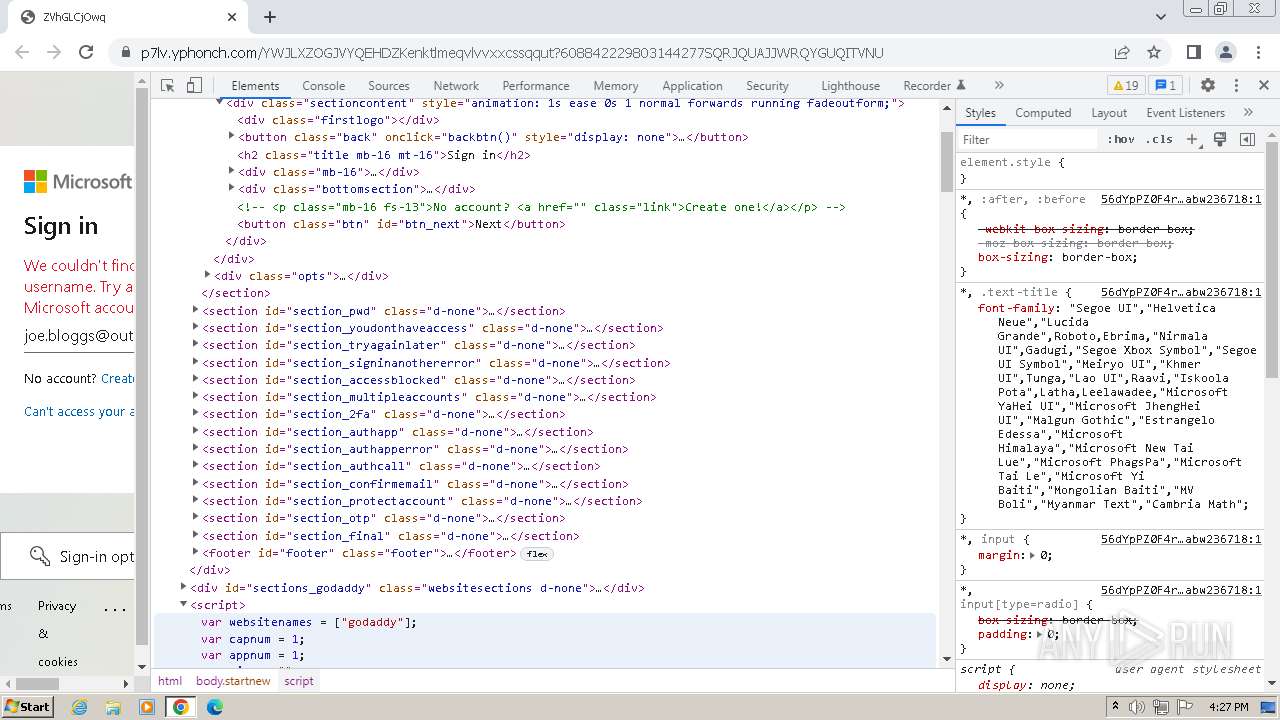Toggle :hov element state button
This screenshot has height=720, width=1280.
pos(1121,140)
